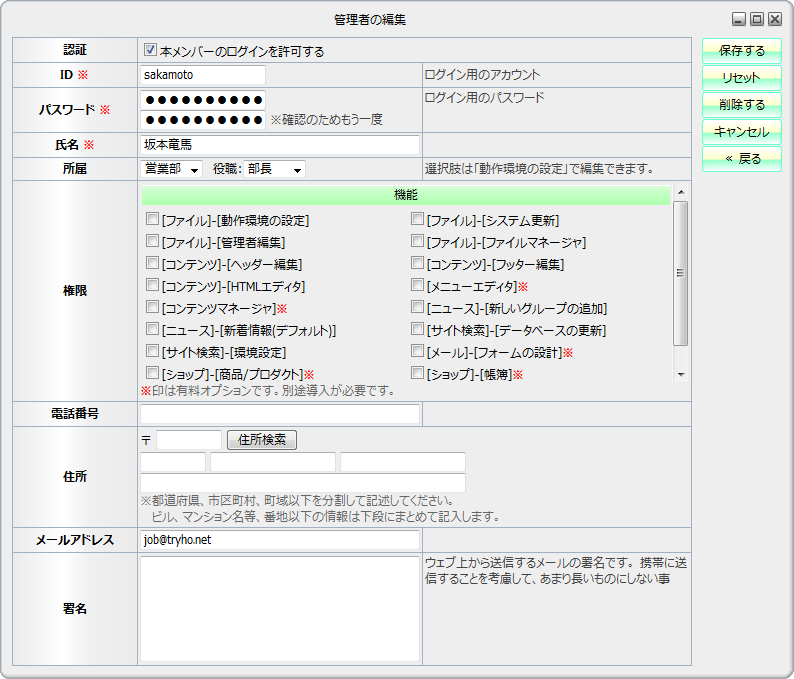794x679 pixels.
Task: Click the Cancel (キャンセル) button
Action: 741,132
